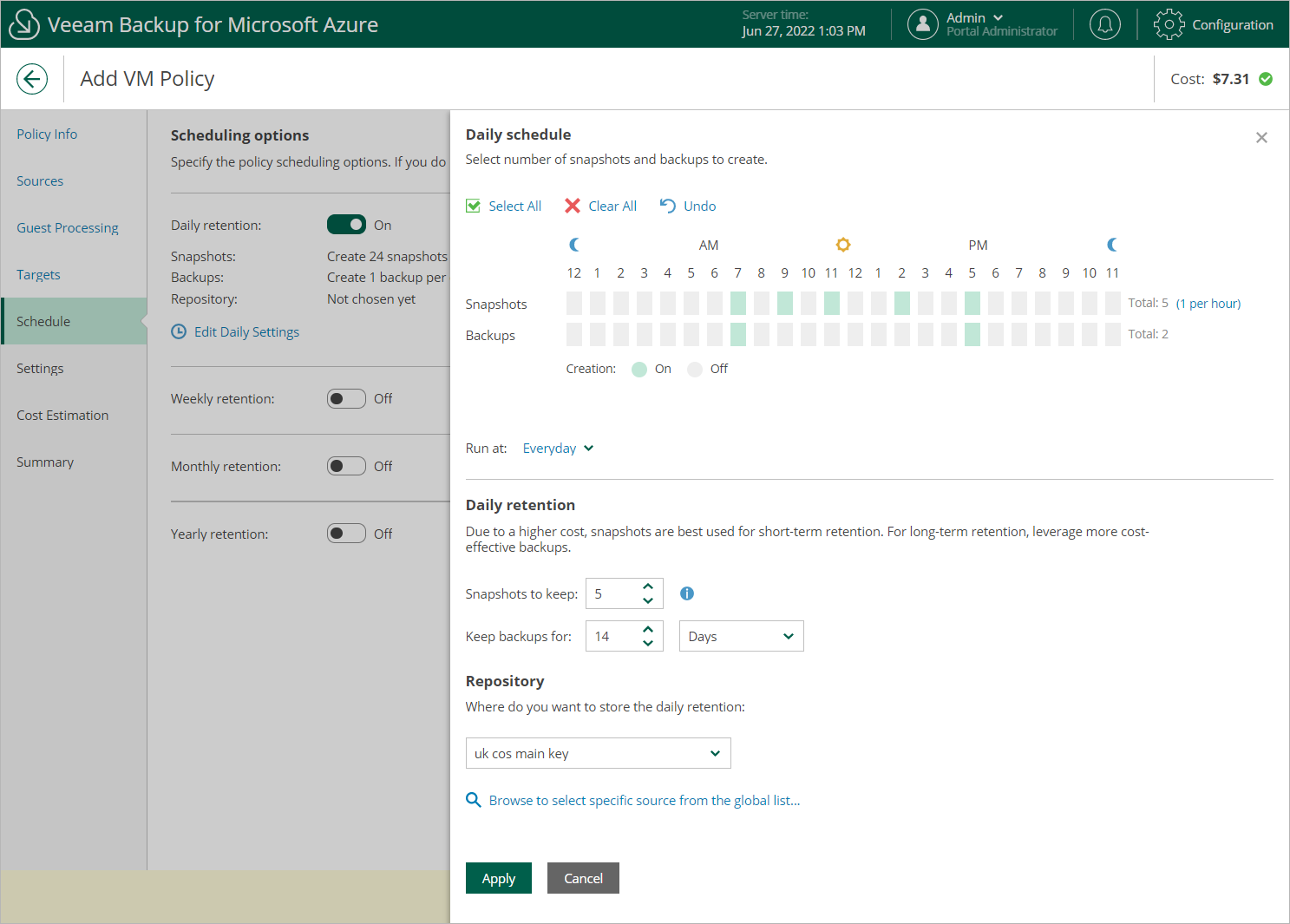Click the Cancel button
The height and width of the screenshot is (924, 1290).
(583, 878)
